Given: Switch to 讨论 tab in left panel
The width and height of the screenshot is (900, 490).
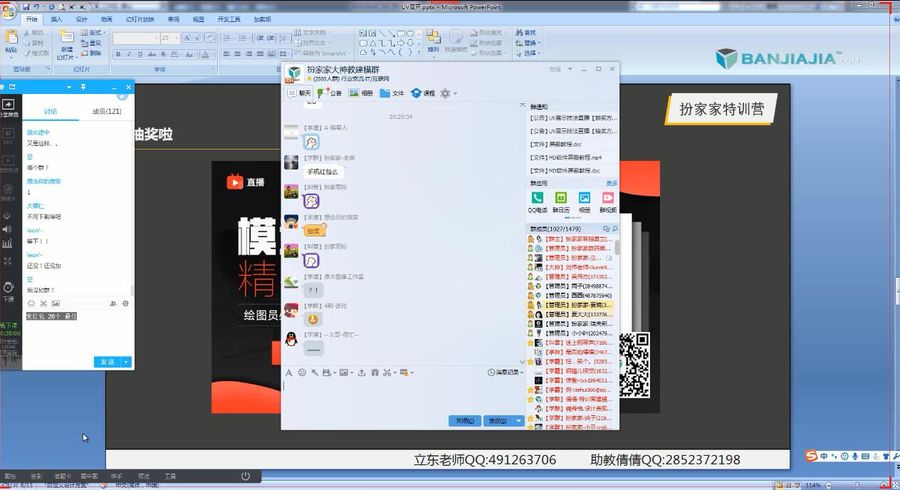Looking at the screenshot, I should coord(51,111).
